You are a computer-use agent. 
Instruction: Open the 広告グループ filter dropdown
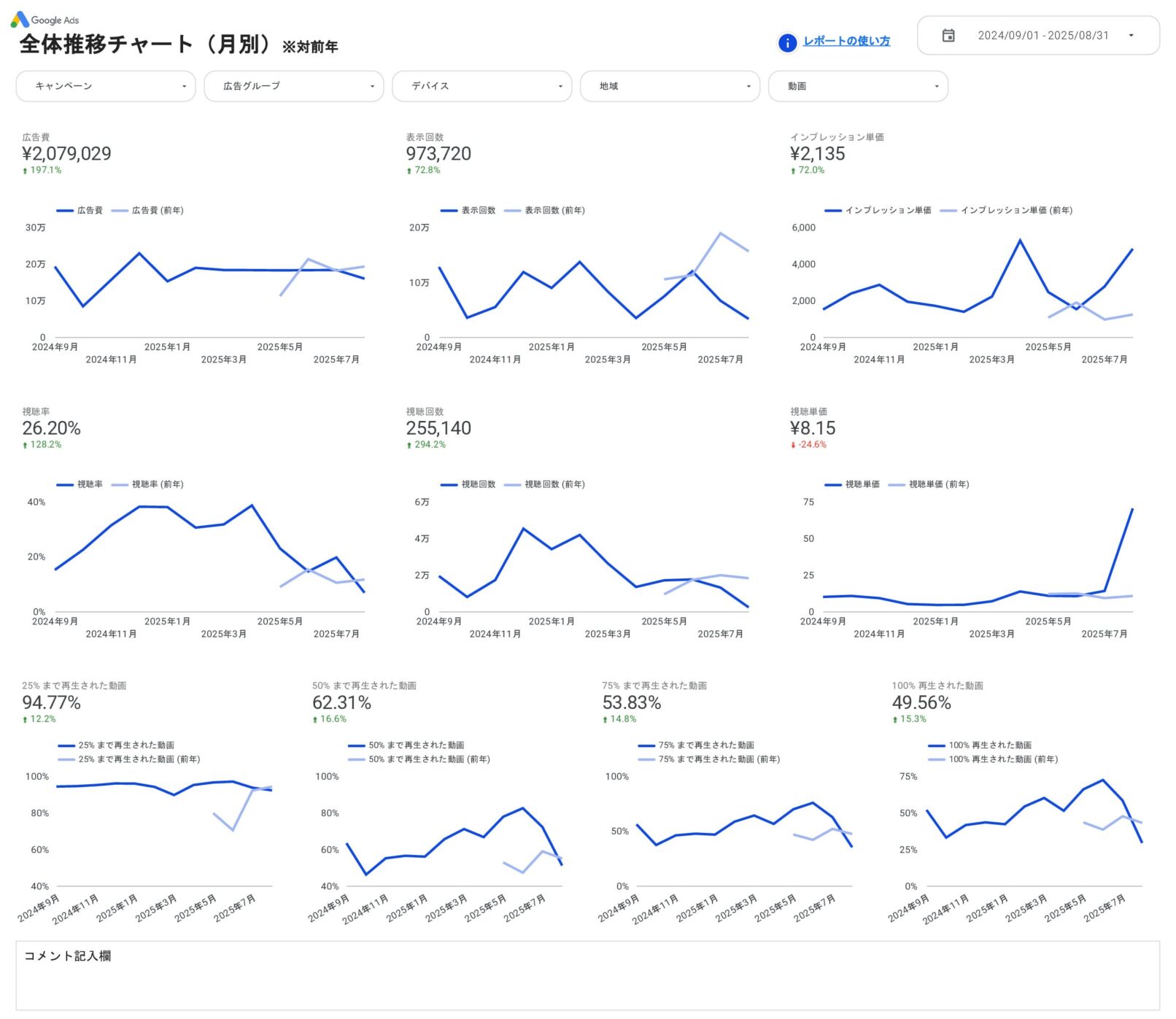tap(294, 86)
